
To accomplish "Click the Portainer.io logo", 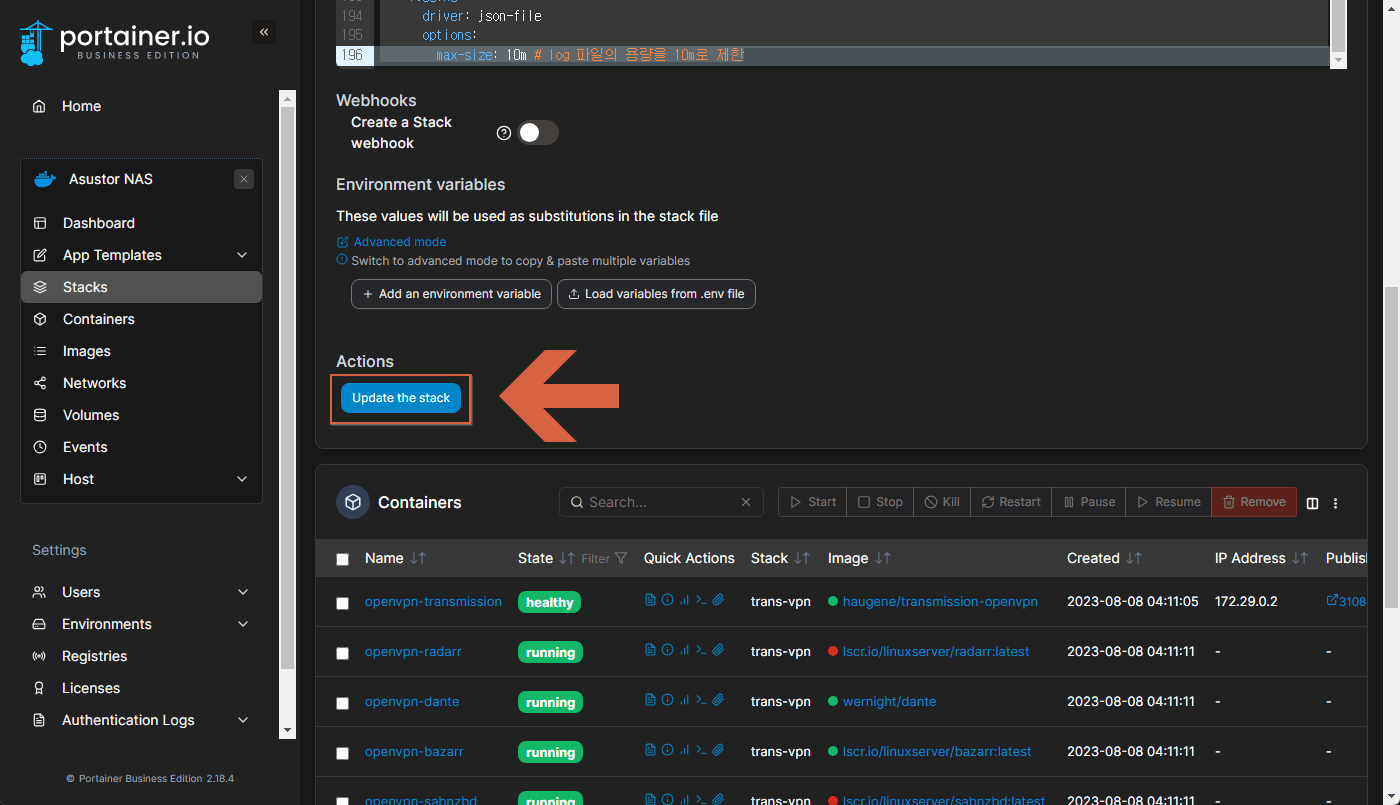I will pyautogui.click(x=115, y=42).
